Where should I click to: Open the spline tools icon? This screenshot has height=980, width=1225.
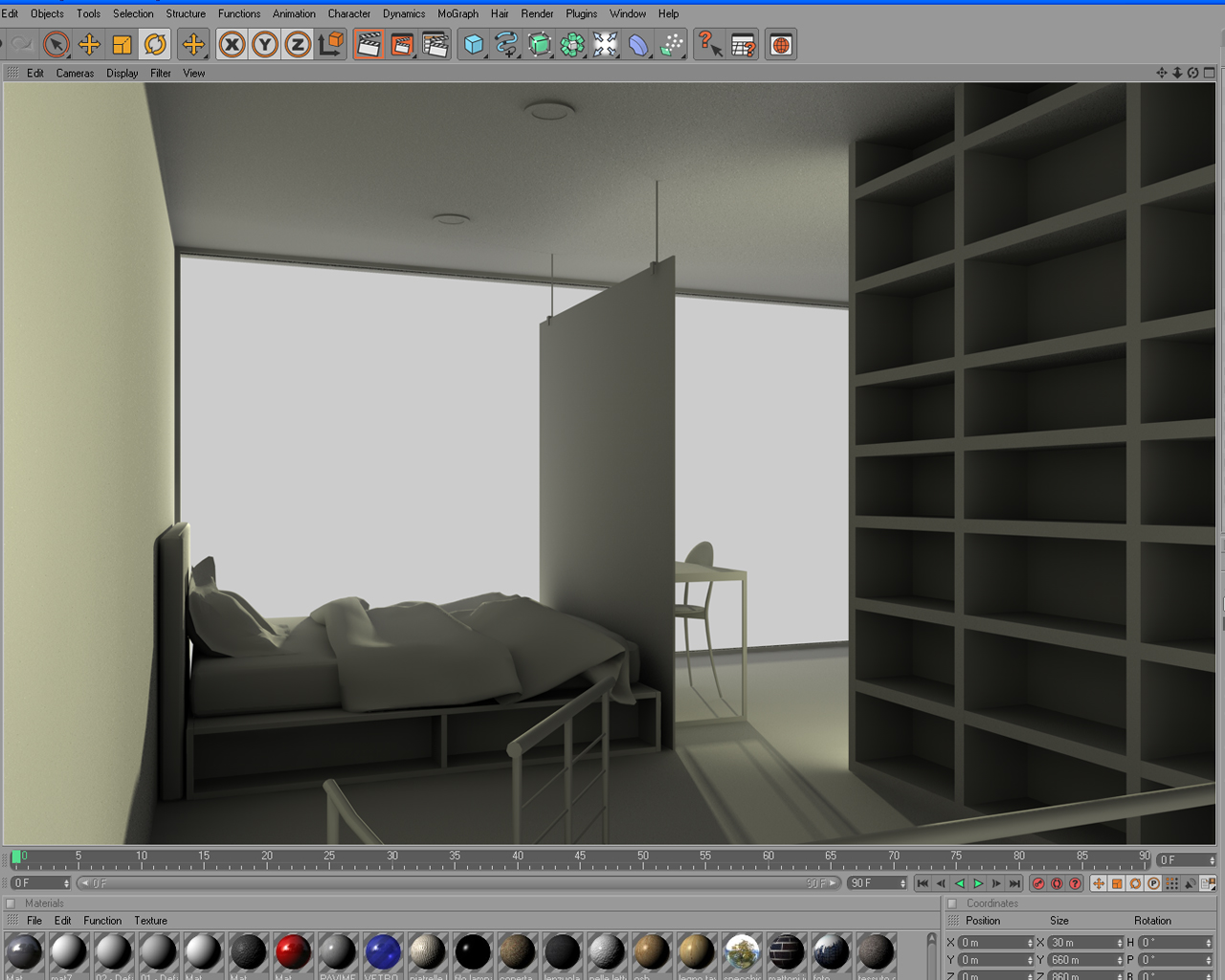[x=506, y=44]
